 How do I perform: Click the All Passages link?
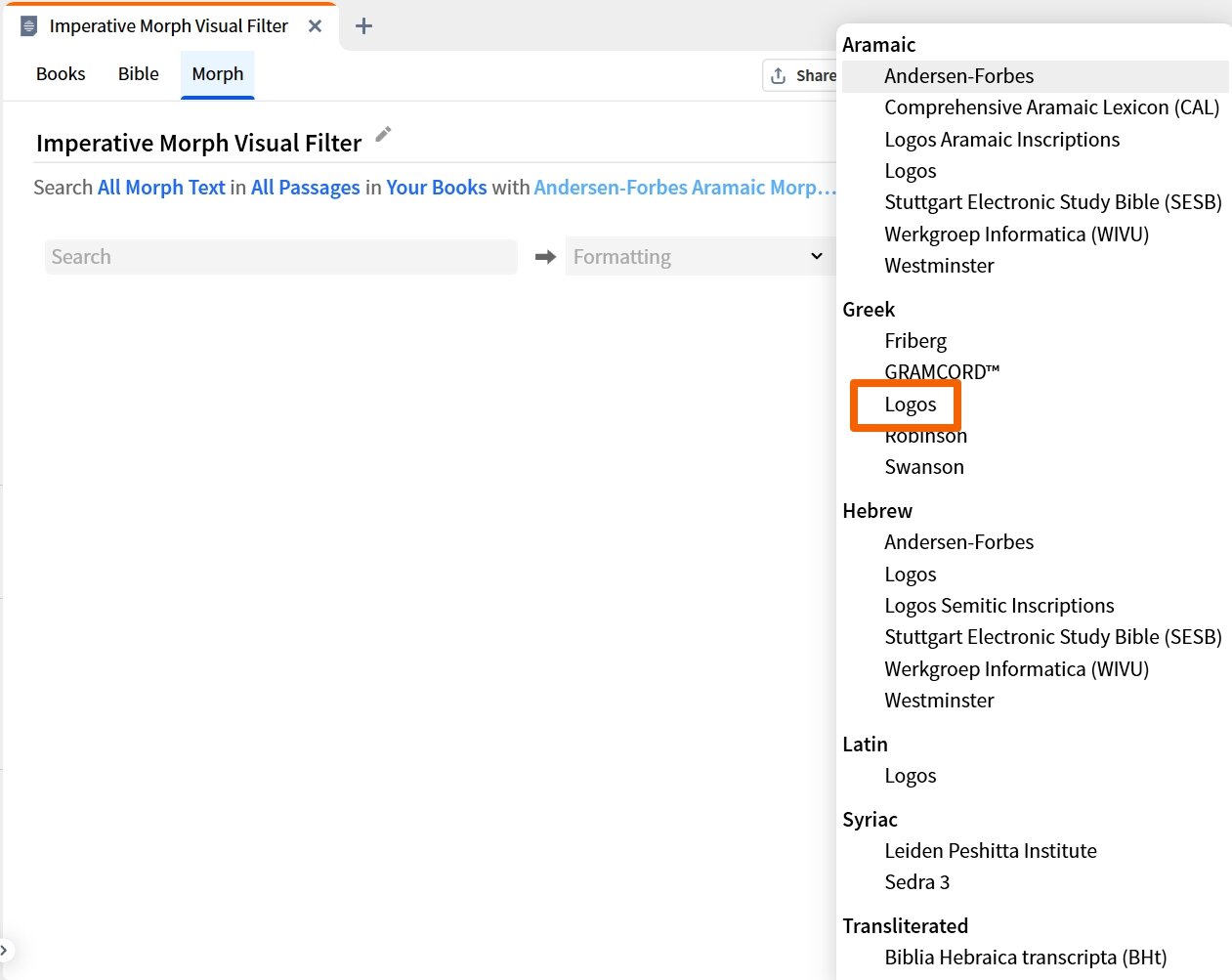coord(306,188)
